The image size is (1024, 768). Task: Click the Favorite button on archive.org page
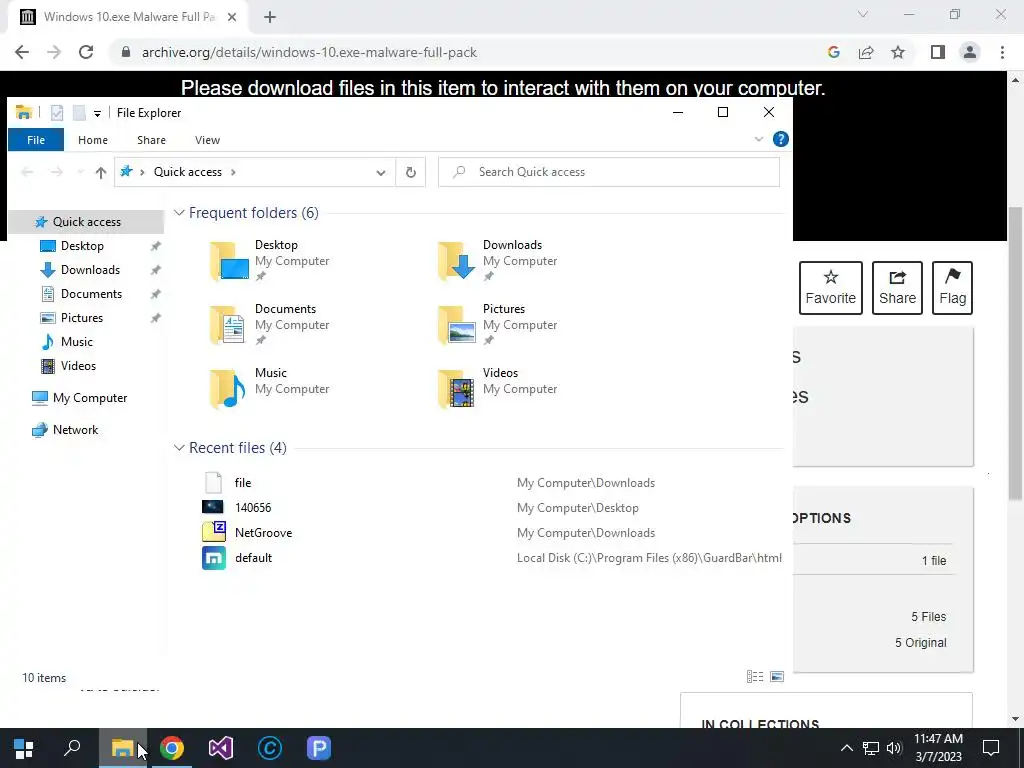click(x=831, y=288)
